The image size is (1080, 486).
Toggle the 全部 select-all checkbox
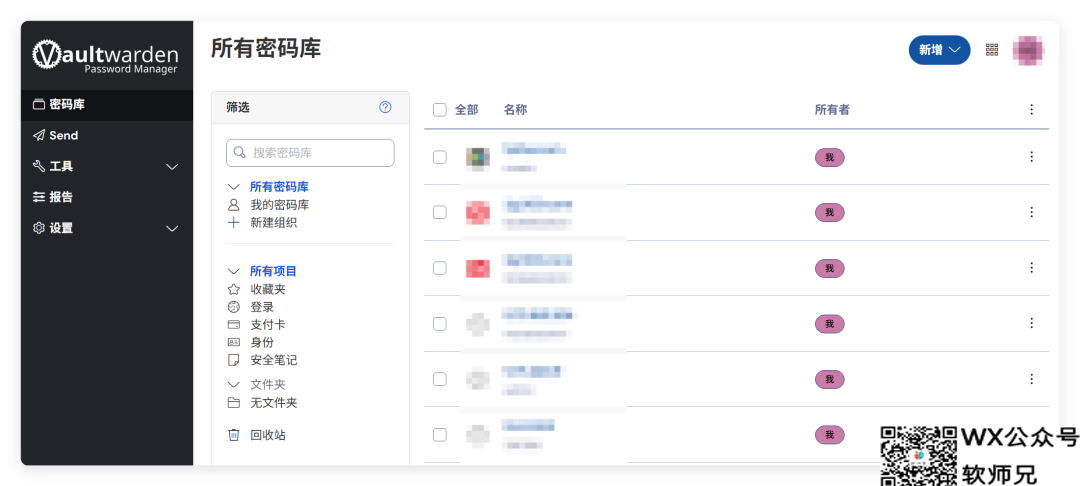coord(439,109)
